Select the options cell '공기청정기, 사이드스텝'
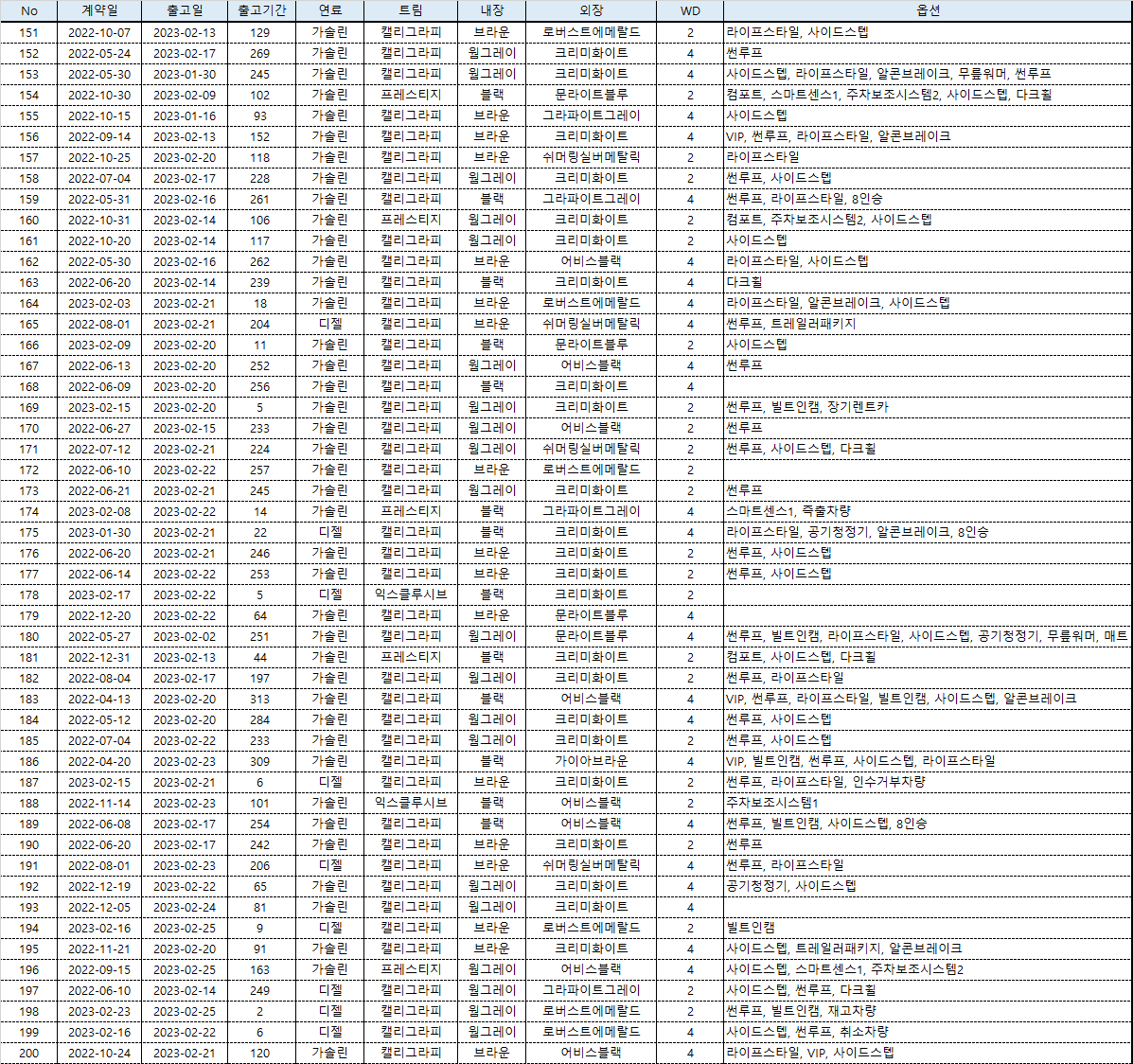The image size is (1133, 1064). (928, 887)
